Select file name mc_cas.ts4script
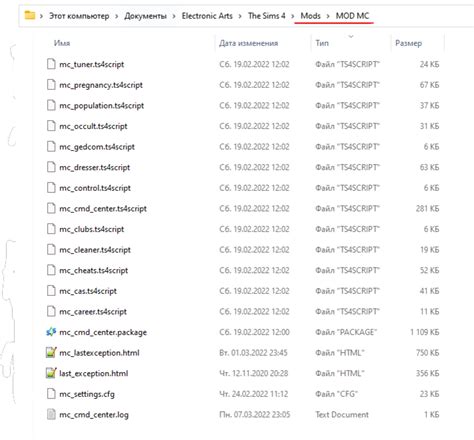Screen dimensions: 474x440 (88, 291)
